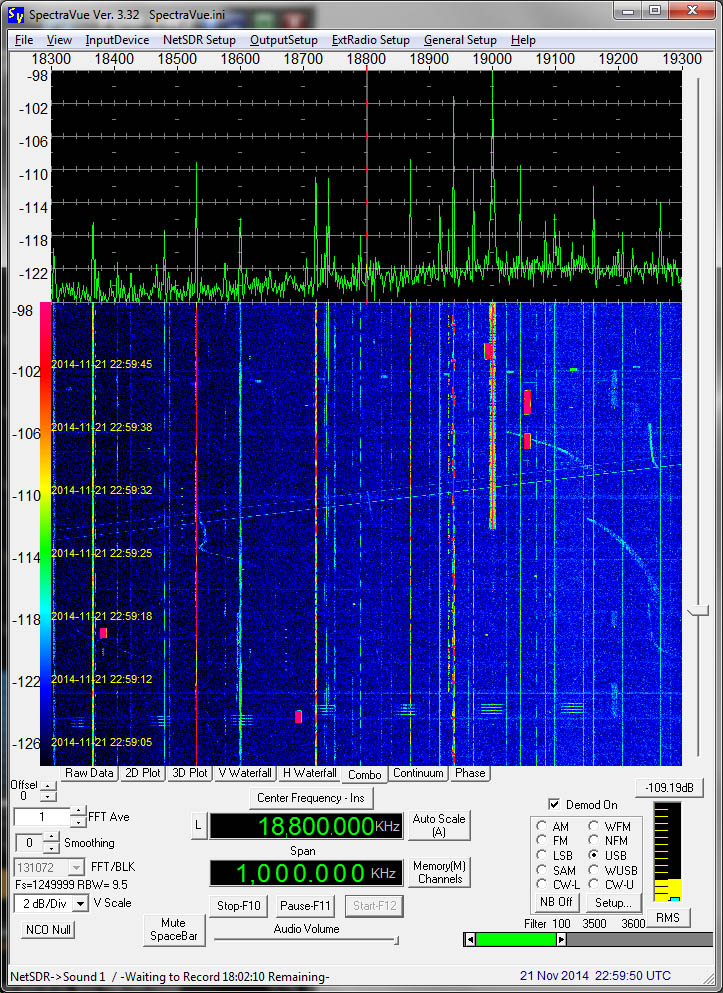Switch to the Phase tab
This screenshot has height=993, width=723.
(x=470, y=773)
